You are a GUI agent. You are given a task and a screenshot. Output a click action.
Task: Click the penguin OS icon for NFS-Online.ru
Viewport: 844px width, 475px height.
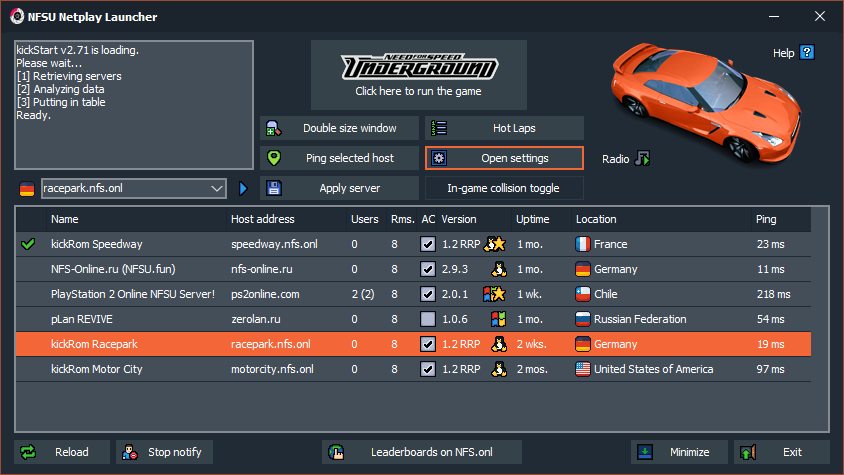(499, 269)
